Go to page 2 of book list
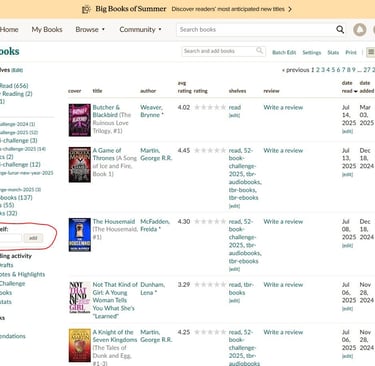This screenshot has height=366, width=375. [x=318, y=70]
